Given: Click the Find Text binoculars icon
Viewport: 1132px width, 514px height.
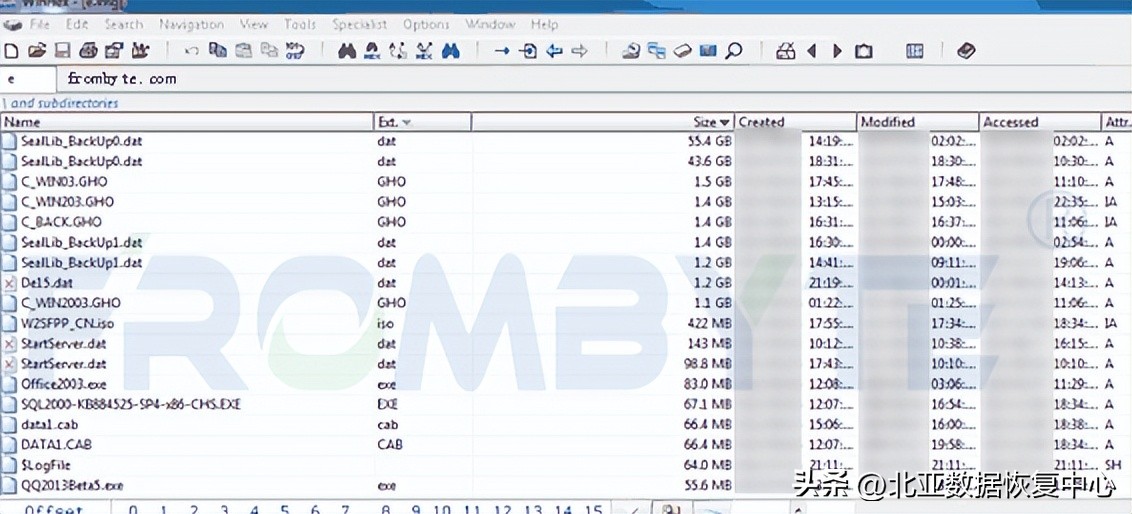Looking at the screenshot, I should (347, 51).
